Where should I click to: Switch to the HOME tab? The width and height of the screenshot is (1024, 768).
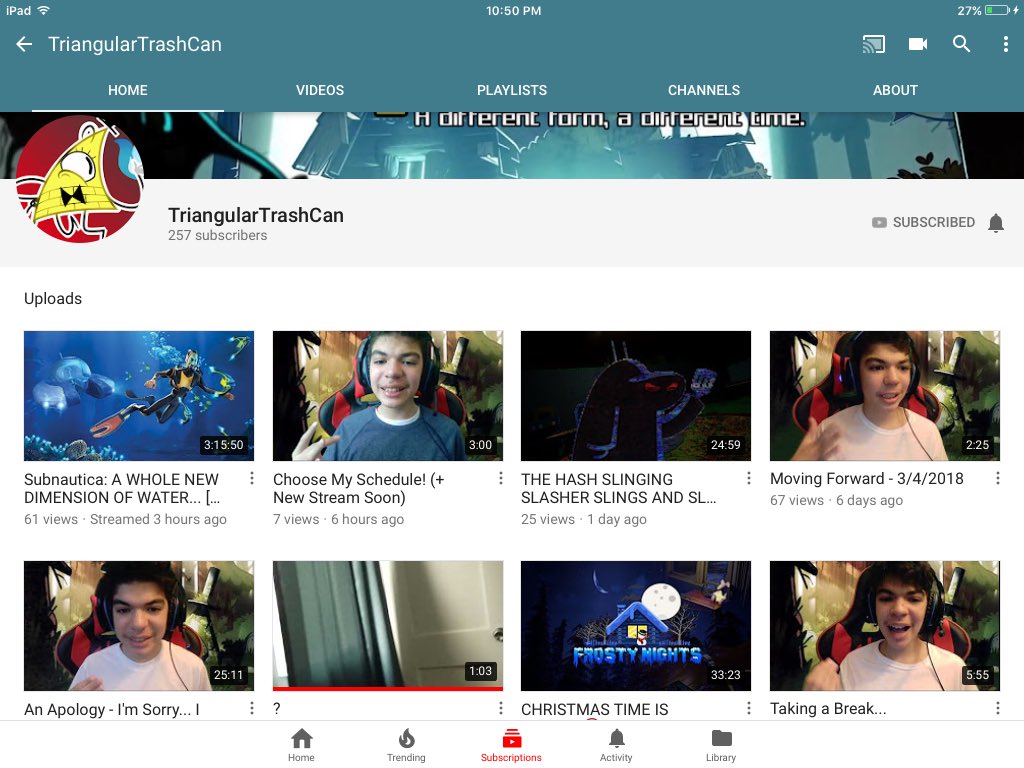[127, 90]
